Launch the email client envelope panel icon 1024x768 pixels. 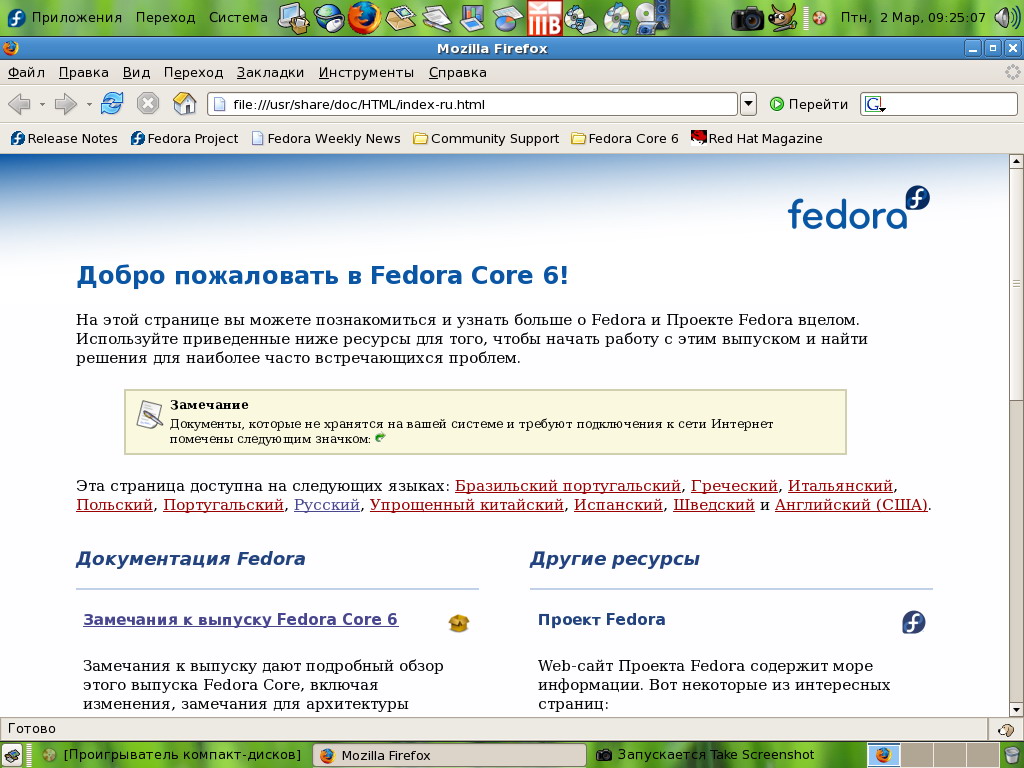click(x=400, y=18)
